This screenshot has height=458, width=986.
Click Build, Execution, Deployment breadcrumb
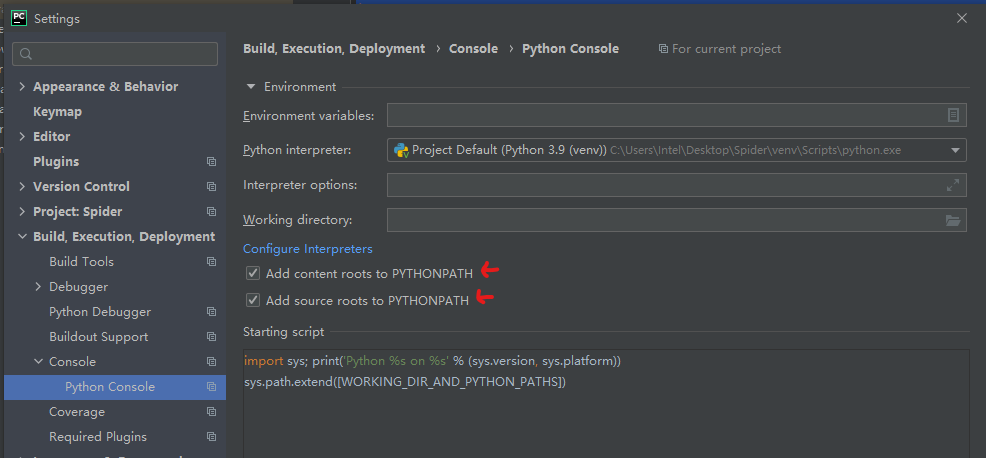334,48
